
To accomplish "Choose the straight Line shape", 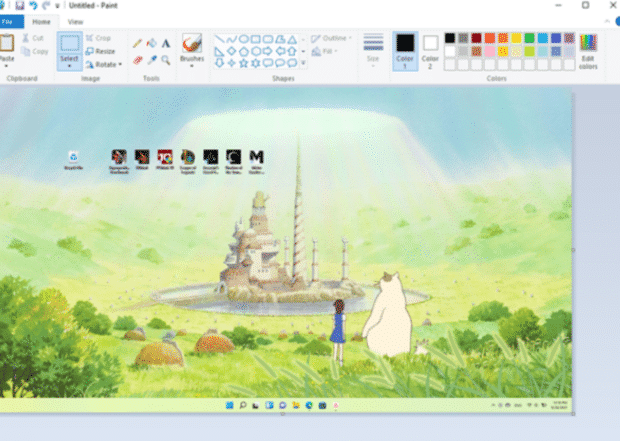I will click(219, 39).
